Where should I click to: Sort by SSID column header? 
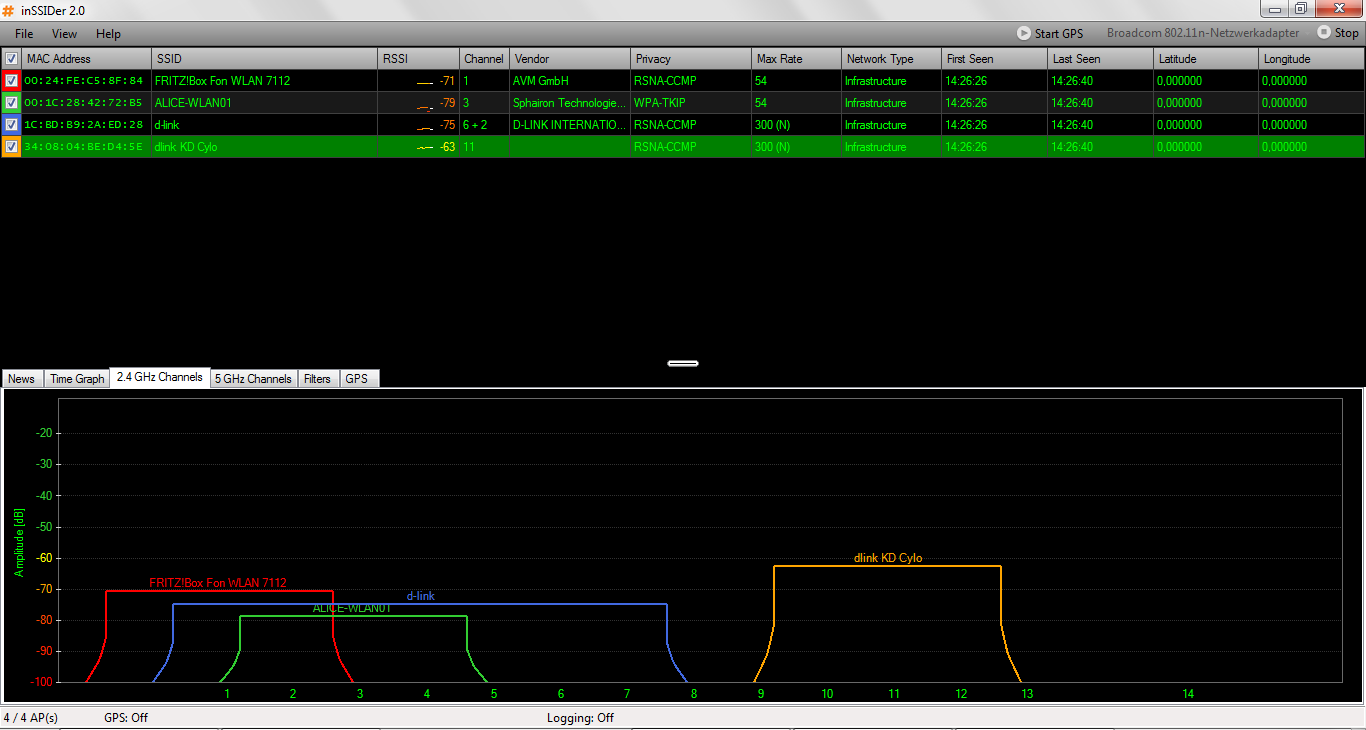264,59
